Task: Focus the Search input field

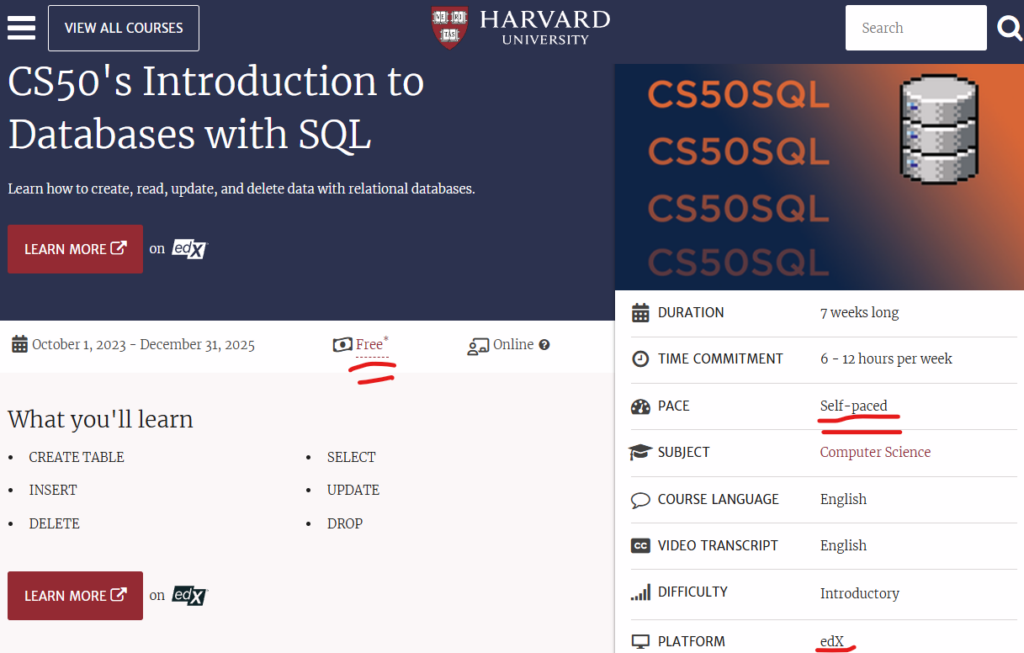Action: click(x=916, y=28)
